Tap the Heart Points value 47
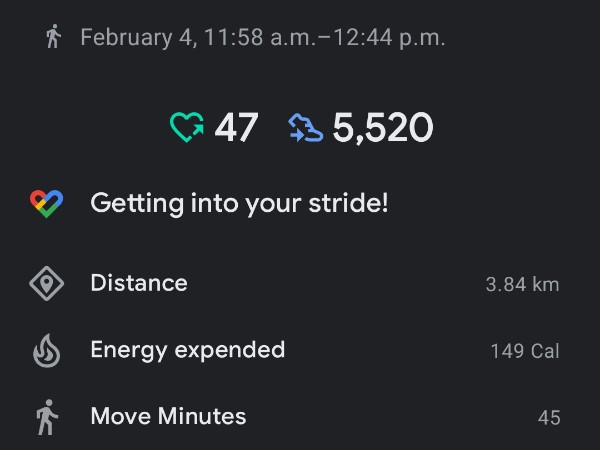This screenshot has width=600, height=450. pos(236,128)
